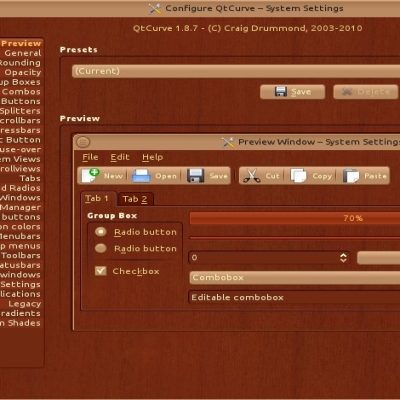Click the thin slider below progress bar
This screenshot has width=400, height=400.
click(295, 238)
